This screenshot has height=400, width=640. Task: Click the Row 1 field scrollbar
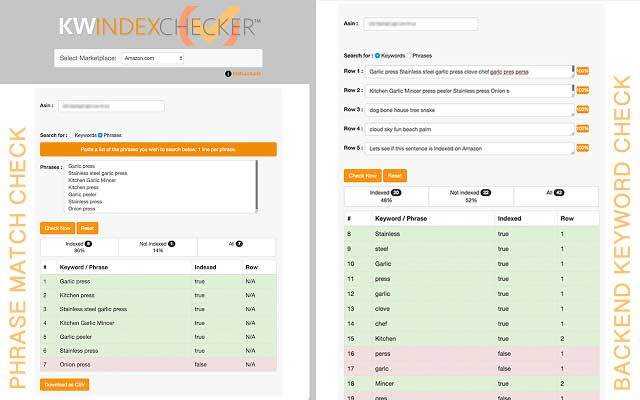[573, 71]
